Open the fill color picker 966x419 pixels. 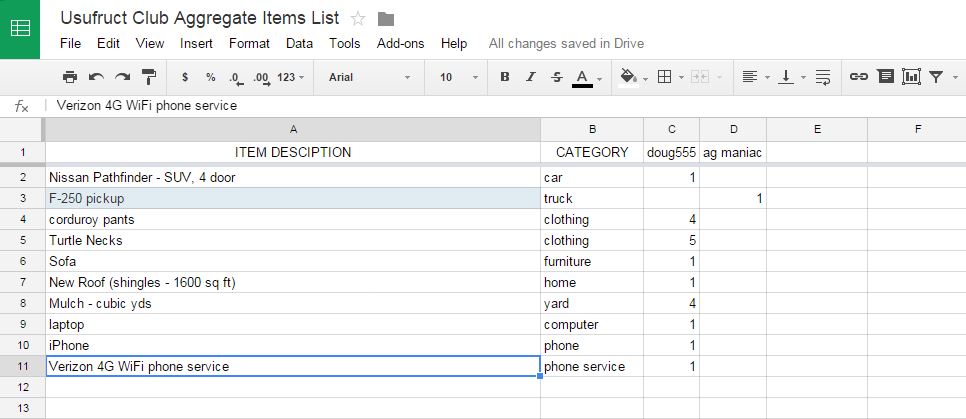pyautogui.click(x=630, y=77)
